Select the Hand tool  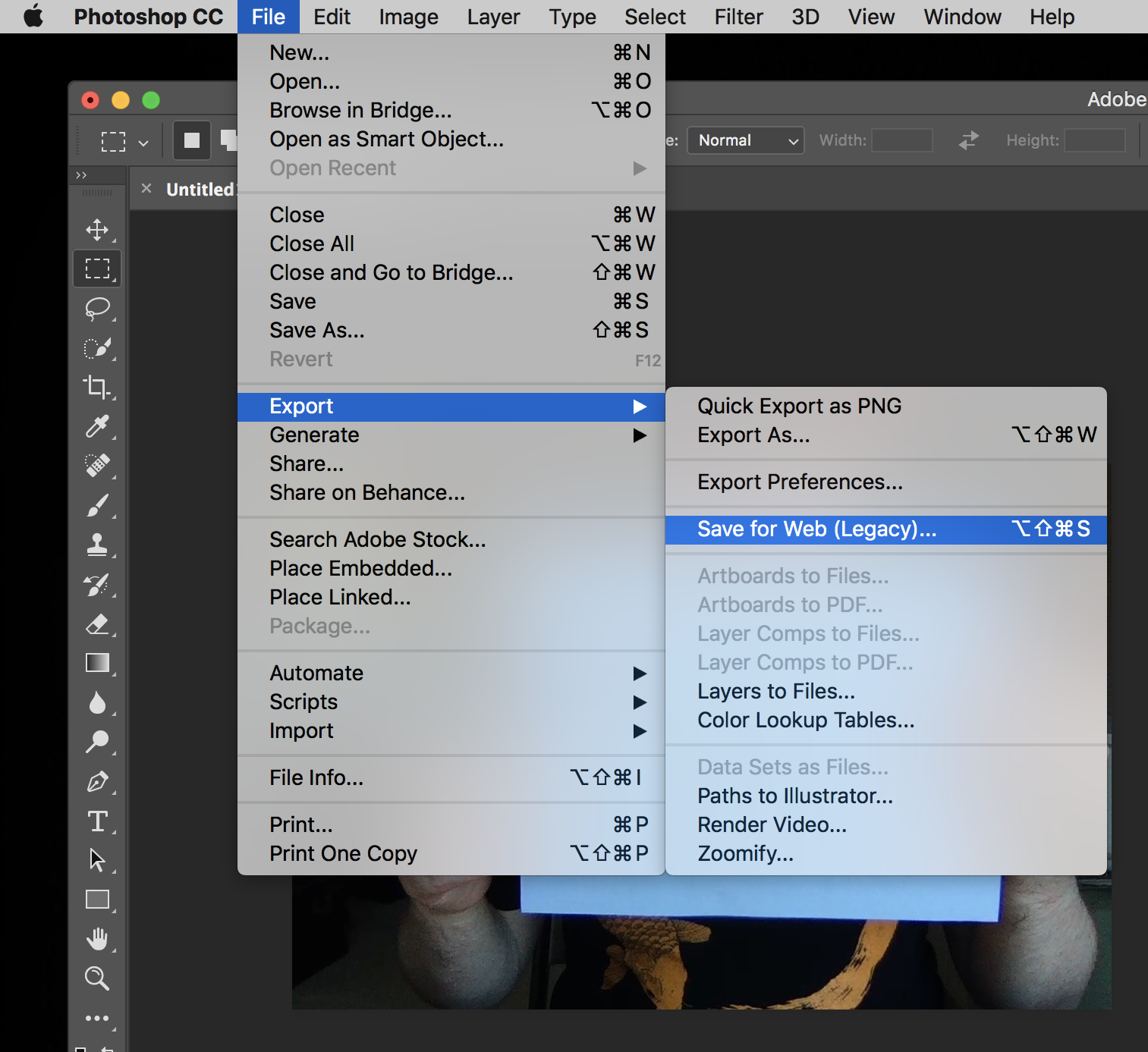(97, 938)
